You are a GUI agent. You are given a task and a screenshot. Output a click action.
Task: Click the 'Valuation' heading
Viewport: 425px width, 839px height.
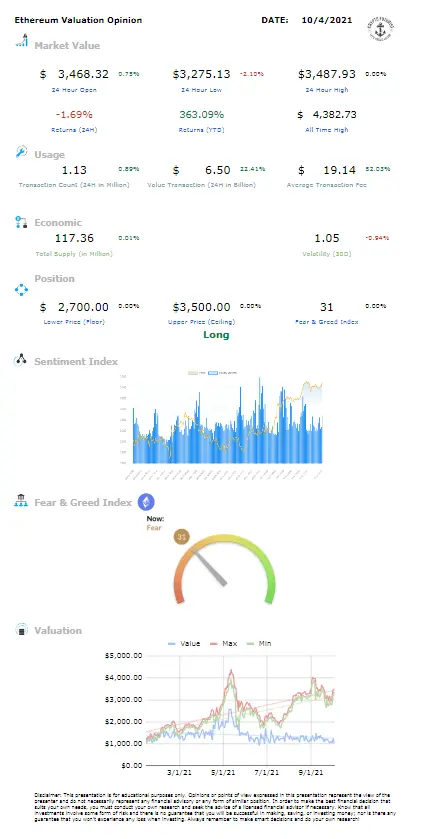coord(58,631)
